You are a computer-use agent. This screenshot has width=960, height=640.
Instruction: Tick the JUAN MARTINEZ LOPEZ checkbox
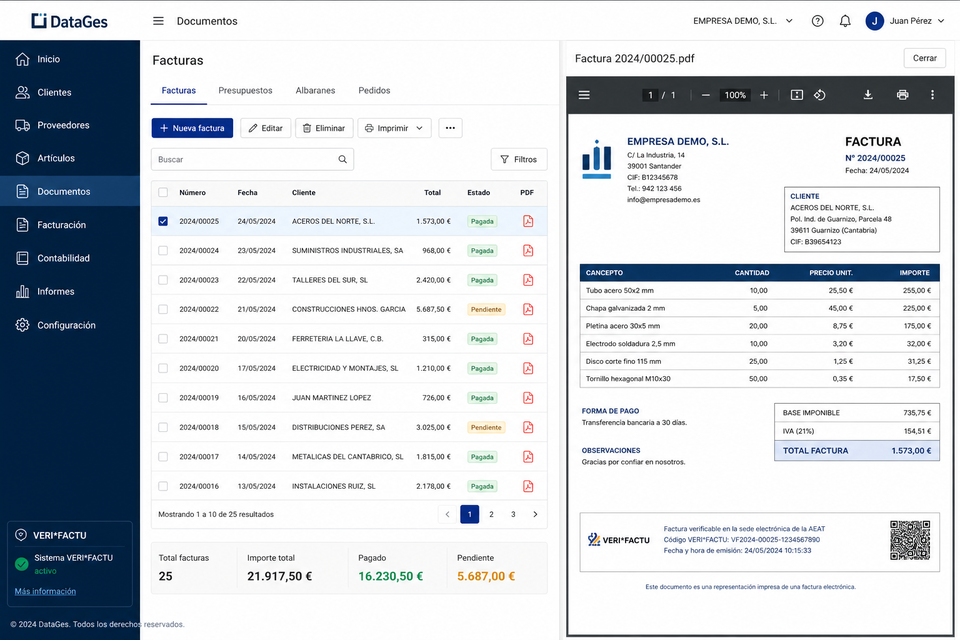tap(163, 397)
